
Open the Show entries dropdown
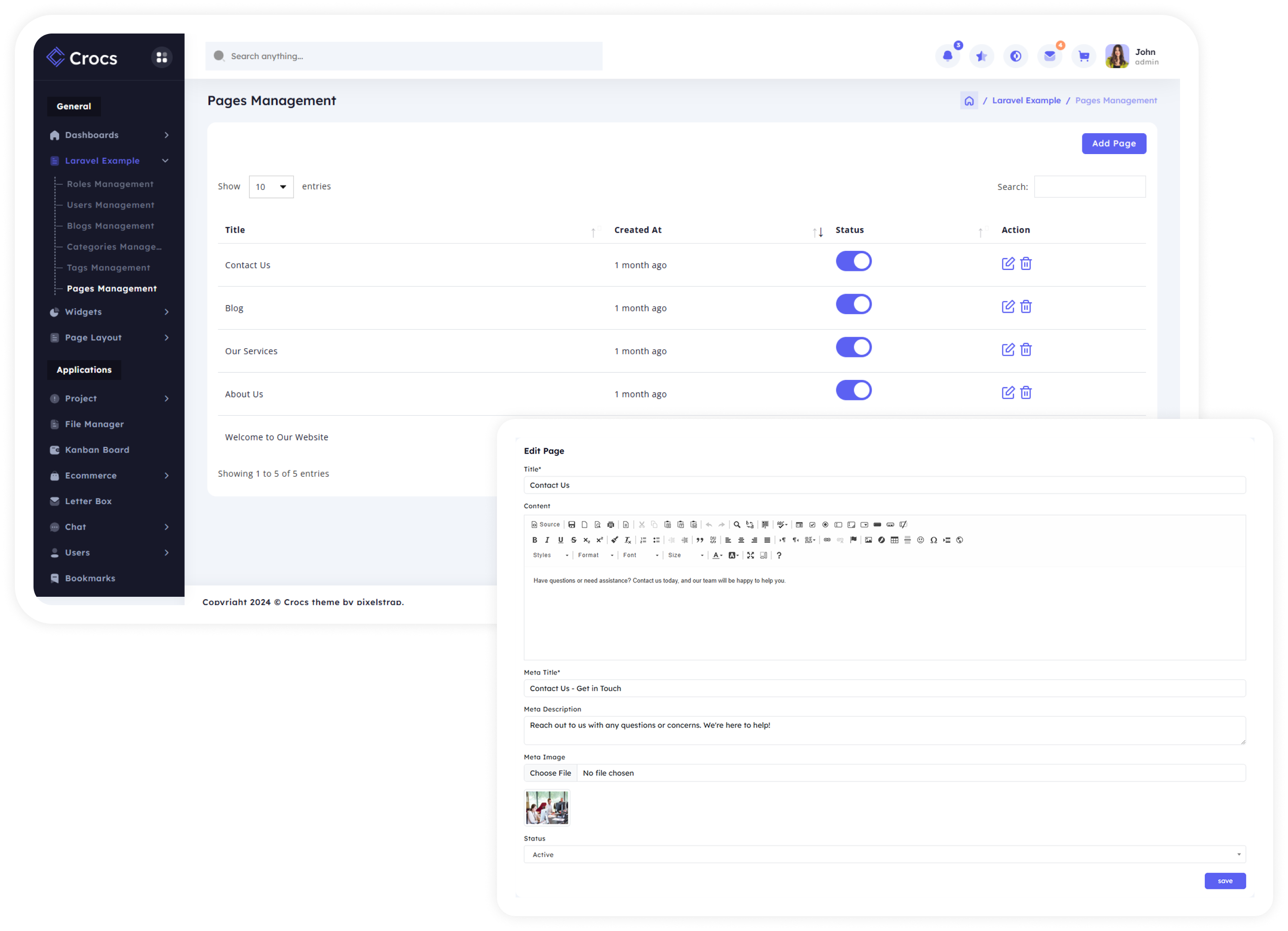point(271,187)
